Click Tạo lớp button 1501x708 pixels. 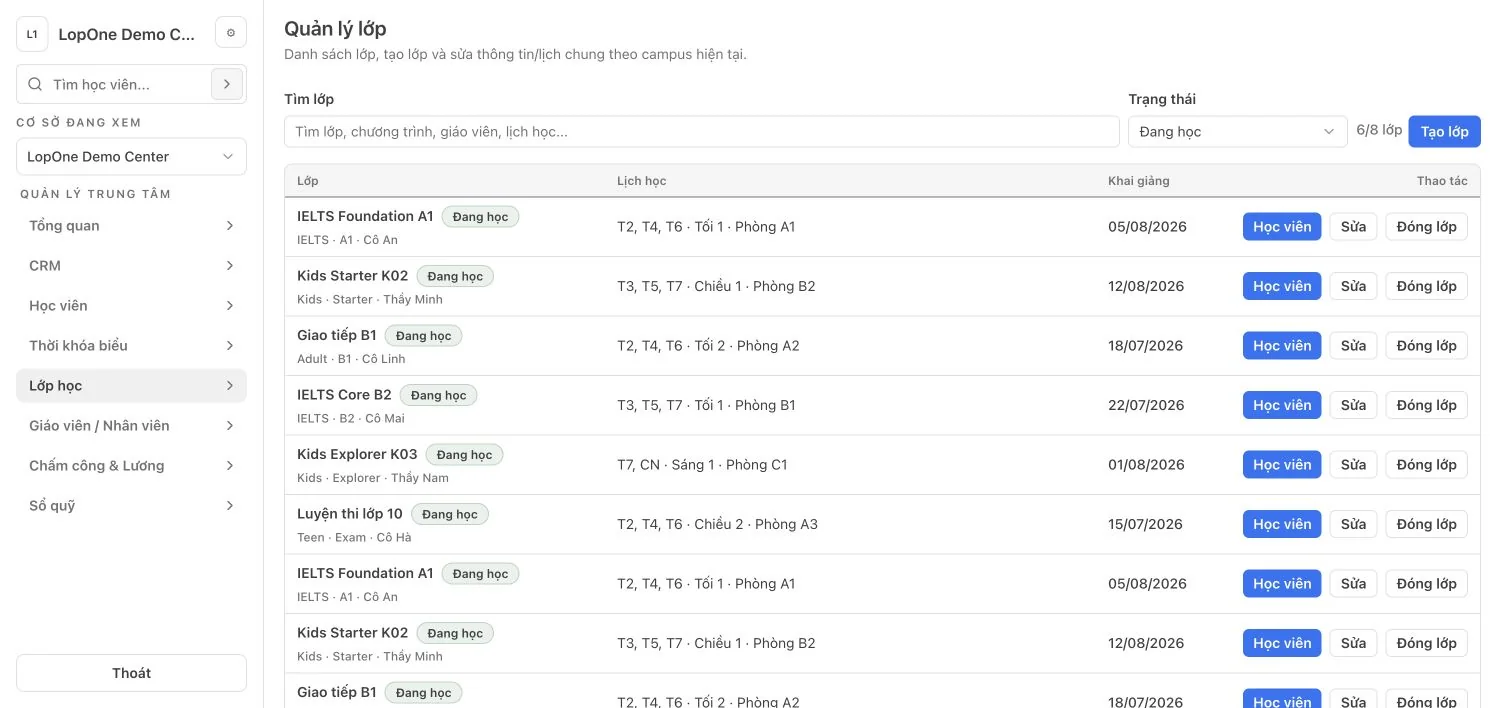[x=1444, y=132]
